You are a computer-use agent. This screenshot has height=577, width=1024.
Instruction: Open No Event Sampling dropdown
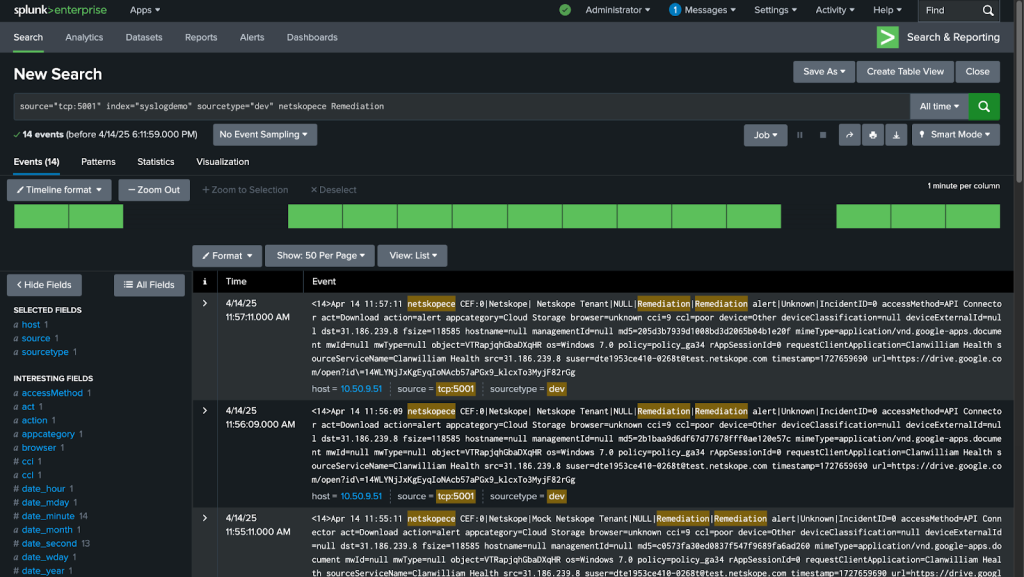pos(264,134)
